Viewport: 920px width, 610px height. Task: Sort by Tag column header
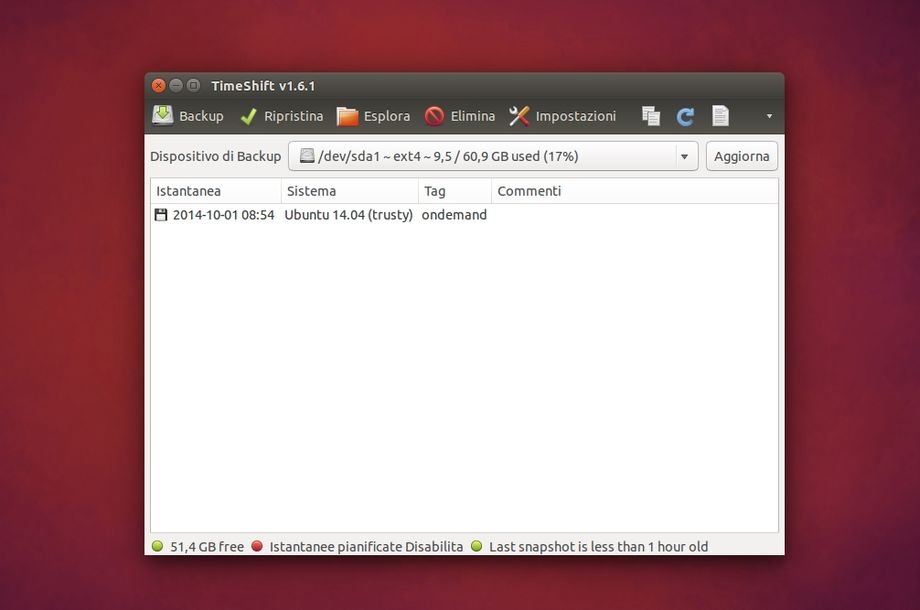pos(455,191)
